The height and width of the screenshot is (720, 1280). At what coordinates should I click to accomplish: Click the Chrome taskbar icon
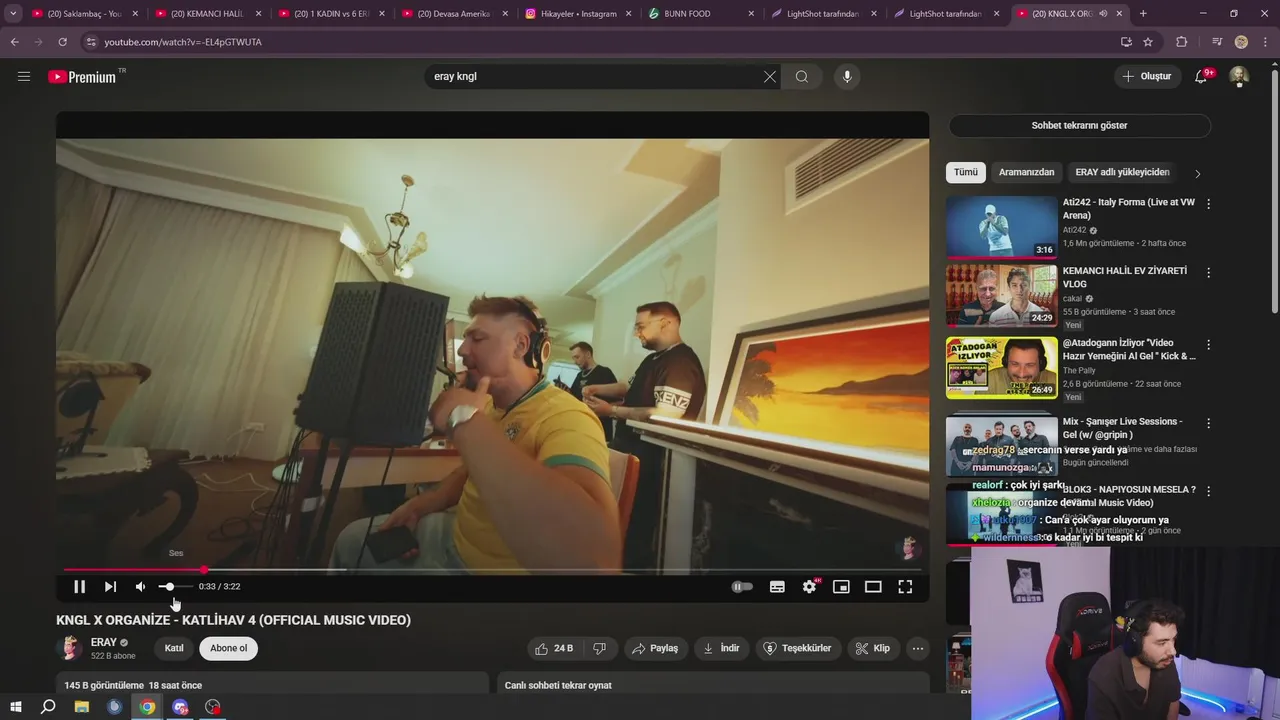(147, 707)
